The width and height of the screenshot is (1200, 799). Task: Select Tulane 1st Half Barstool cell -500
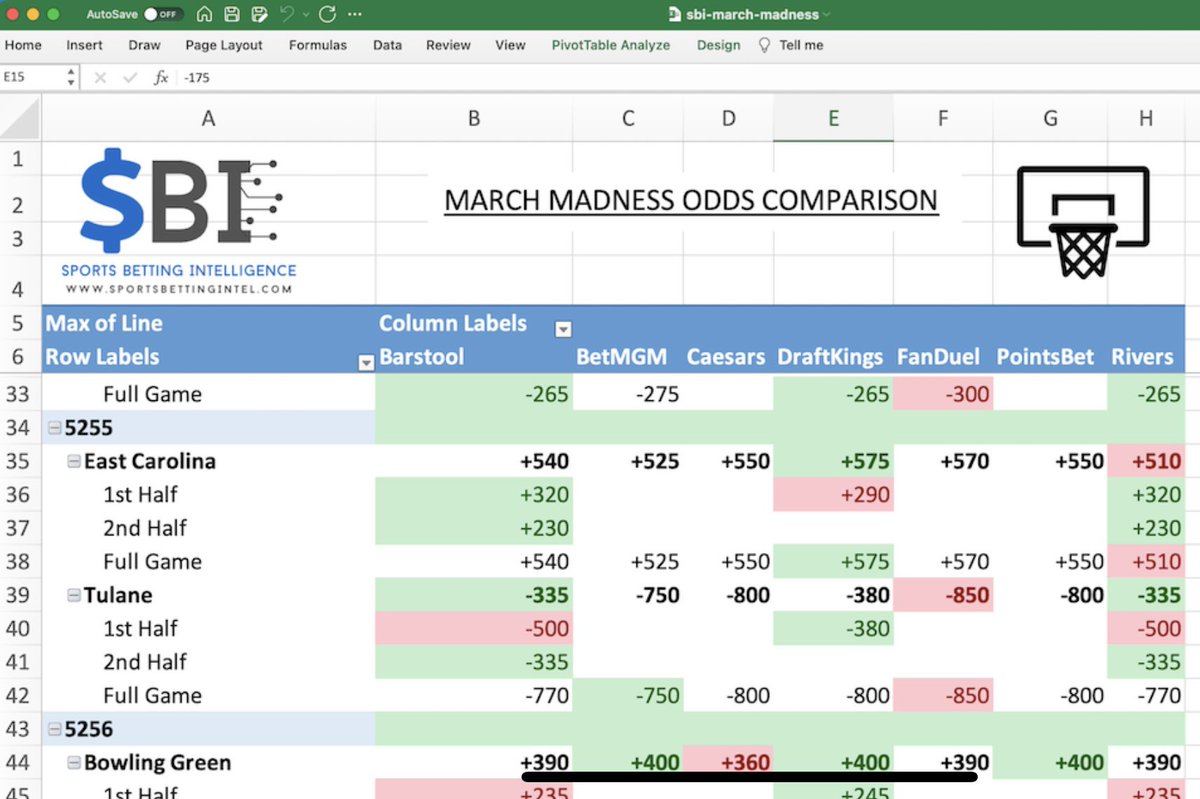474,628
